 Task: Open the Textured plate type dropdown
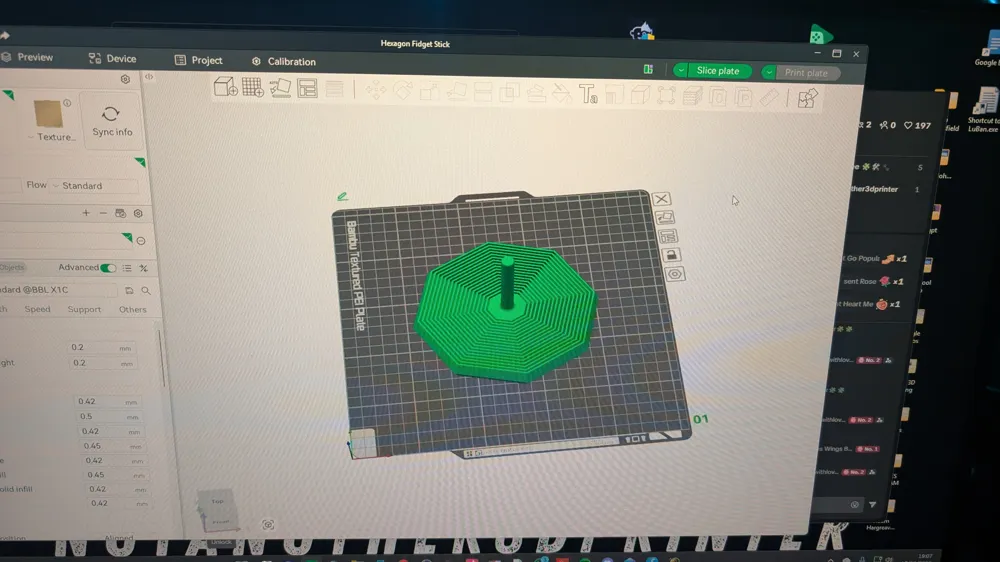54,137
